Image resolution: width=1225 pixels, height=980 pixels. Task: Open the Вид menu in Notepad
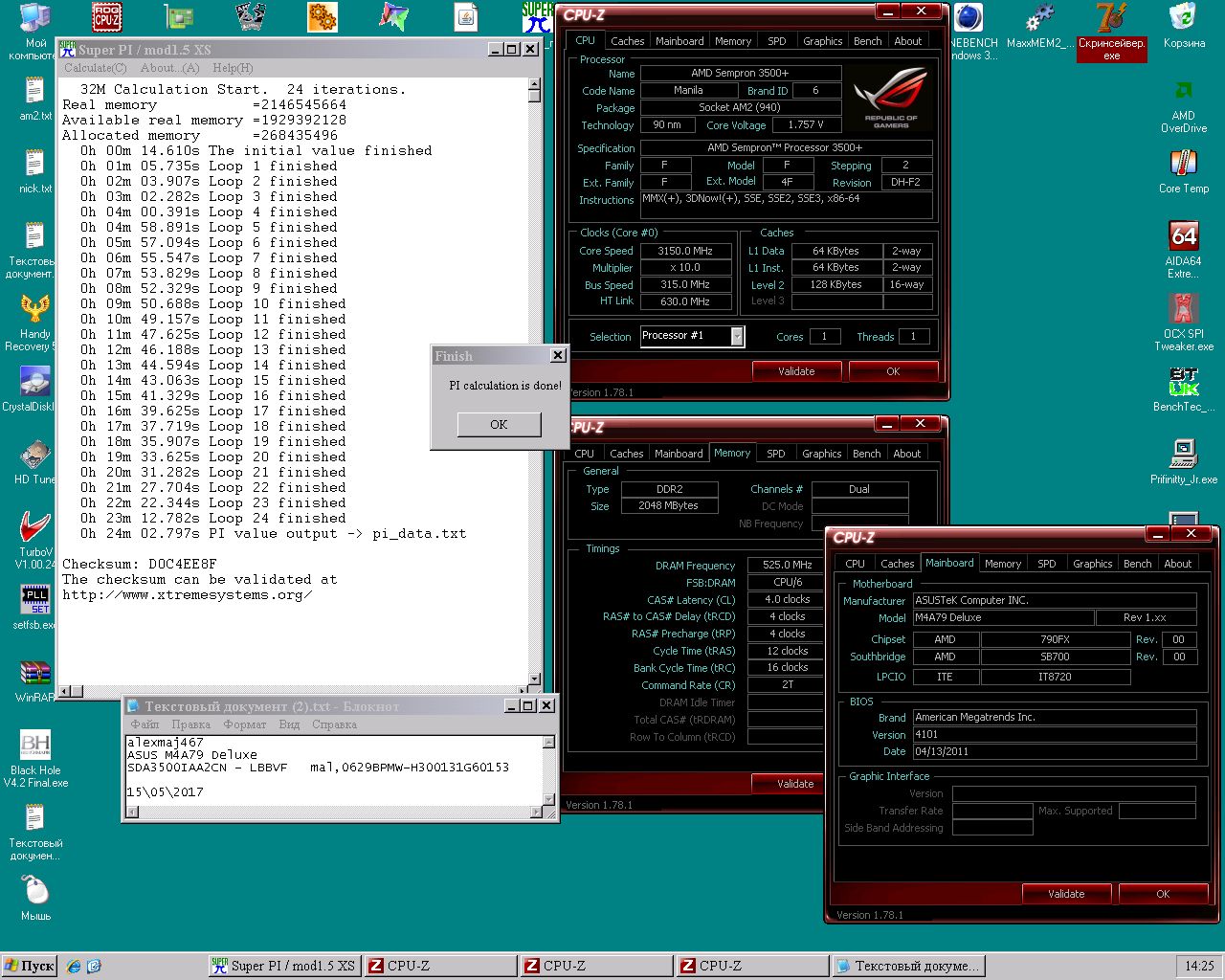[289, 724]
